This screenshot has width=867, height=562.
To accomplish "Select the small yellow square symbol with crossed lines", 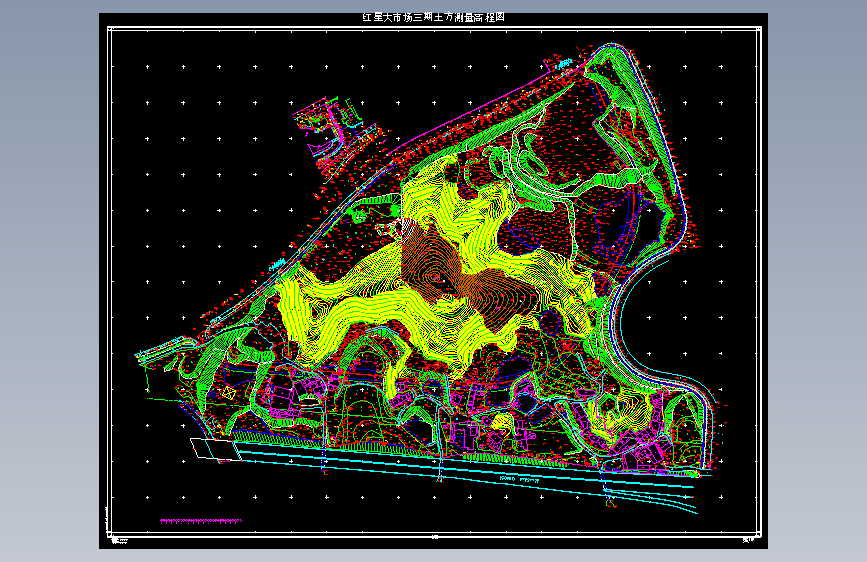I will point(229,393).
